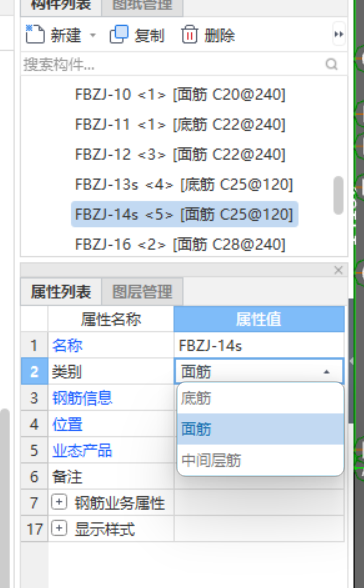Click the search magnifier icon
This screenshot has width=364, height=588.
tap(331, 64)
